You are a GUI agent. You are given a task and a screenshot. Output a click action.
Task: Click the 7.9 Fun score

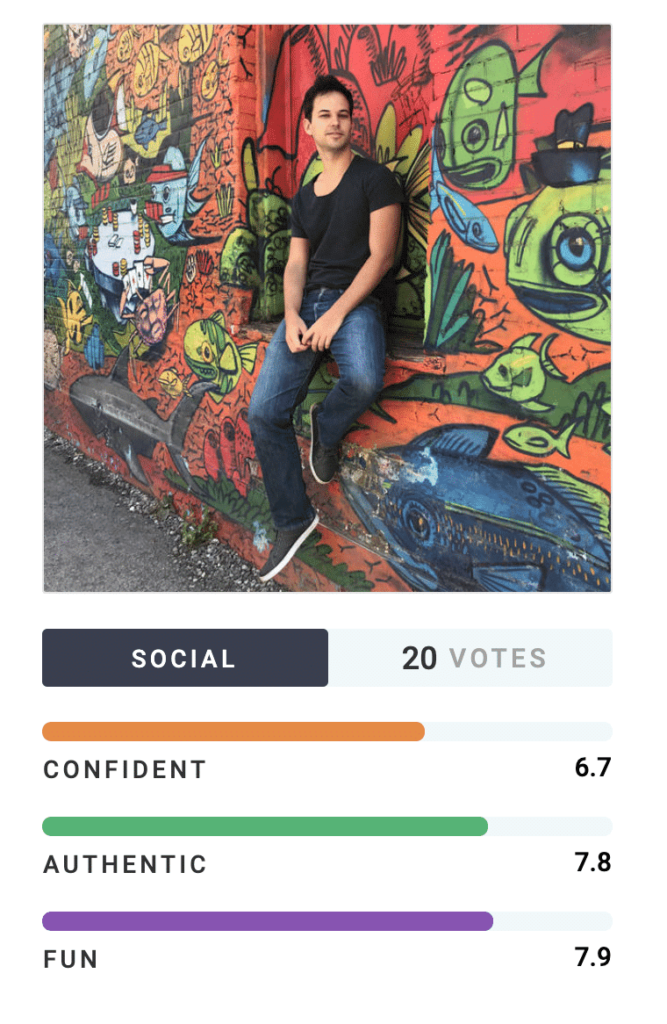tap(592, 957)
